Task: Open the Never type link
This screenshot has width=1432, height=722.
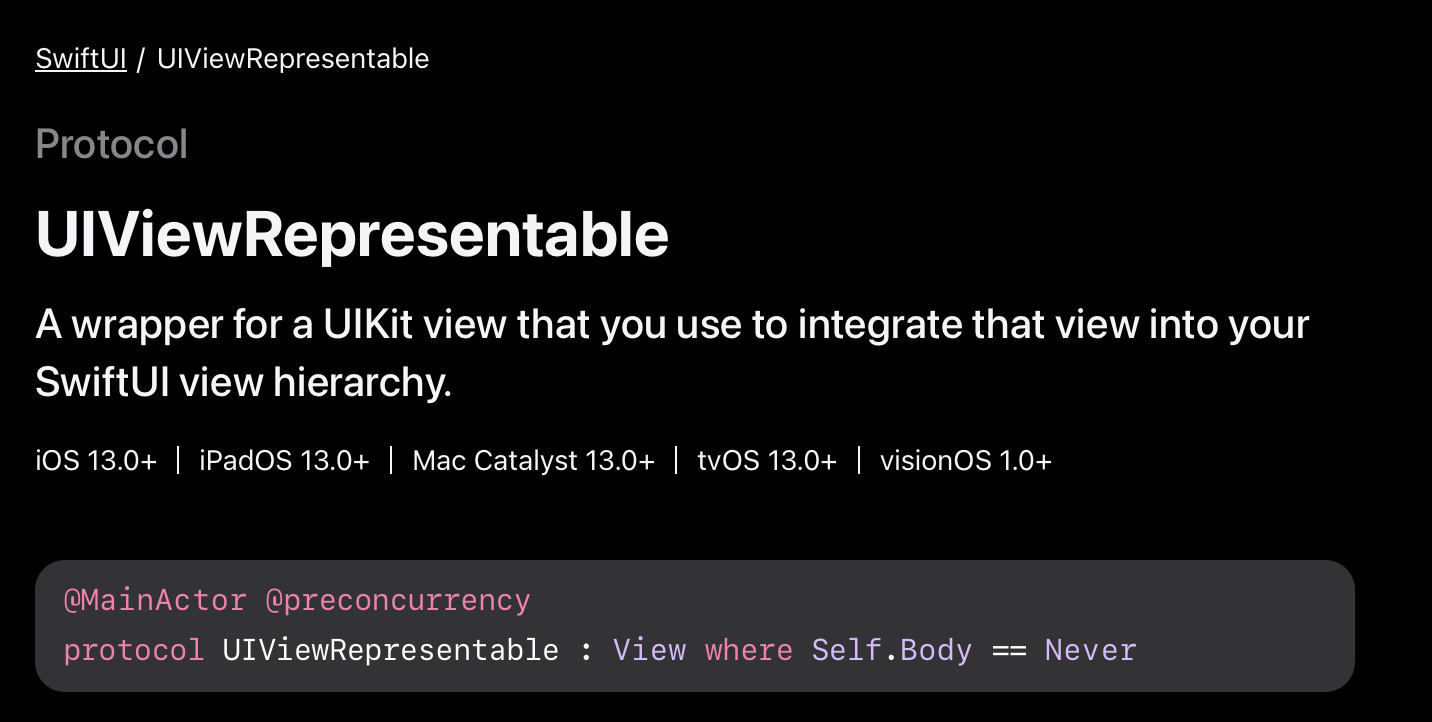Action: [1091, 651]
